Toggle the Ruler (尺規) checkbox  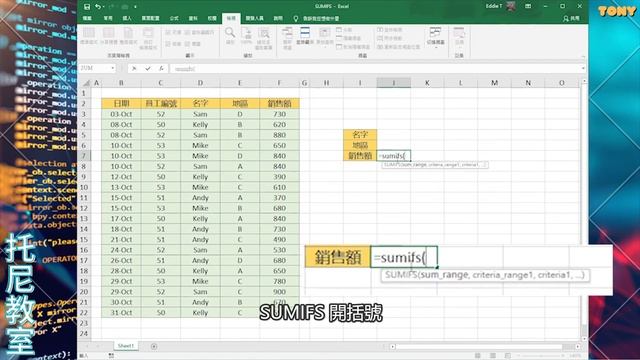click(173, 32)
